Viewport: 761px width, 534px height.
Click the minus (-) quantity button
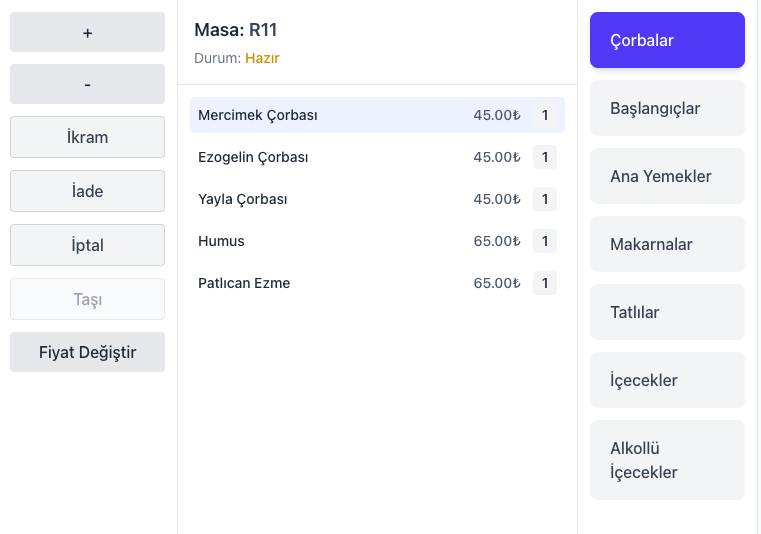coord(87,84)
